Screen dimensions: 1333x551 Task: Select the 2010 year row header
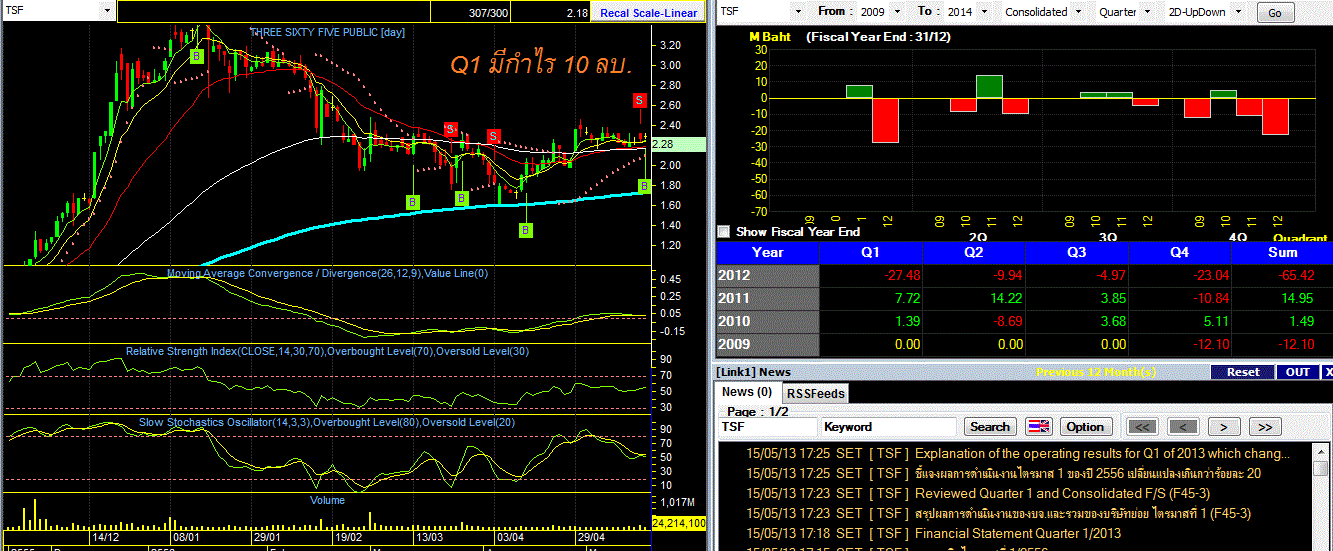click(767, 322)
